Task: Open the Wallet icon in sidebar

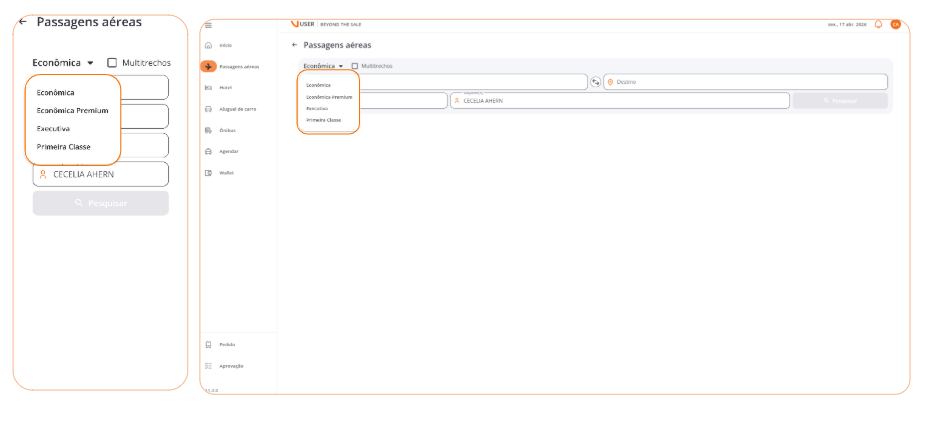Action: pyautogui.click(x=208, y=173)
